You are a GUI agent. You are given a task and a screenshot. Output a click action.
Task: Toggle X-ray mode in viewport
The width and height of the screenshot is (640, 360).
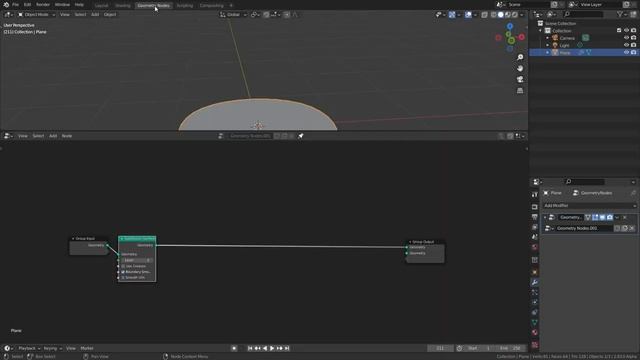tap(484, 15)
